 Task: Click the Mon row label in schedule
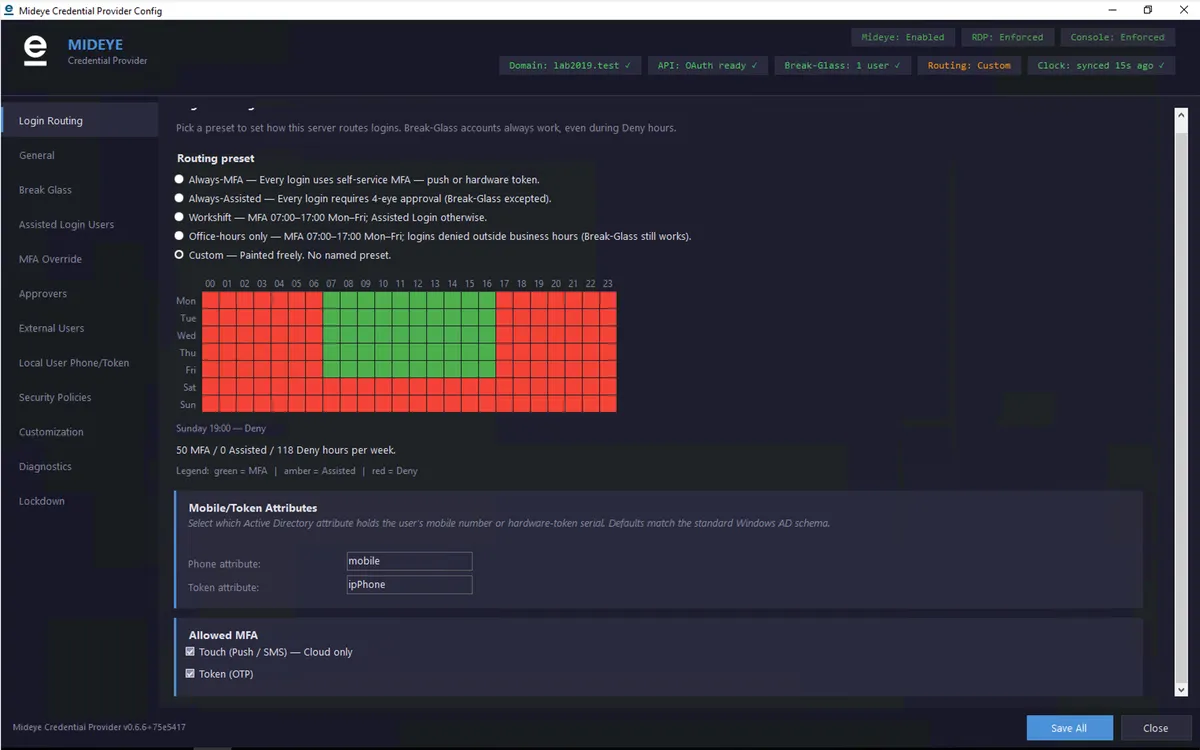point(186,301)
